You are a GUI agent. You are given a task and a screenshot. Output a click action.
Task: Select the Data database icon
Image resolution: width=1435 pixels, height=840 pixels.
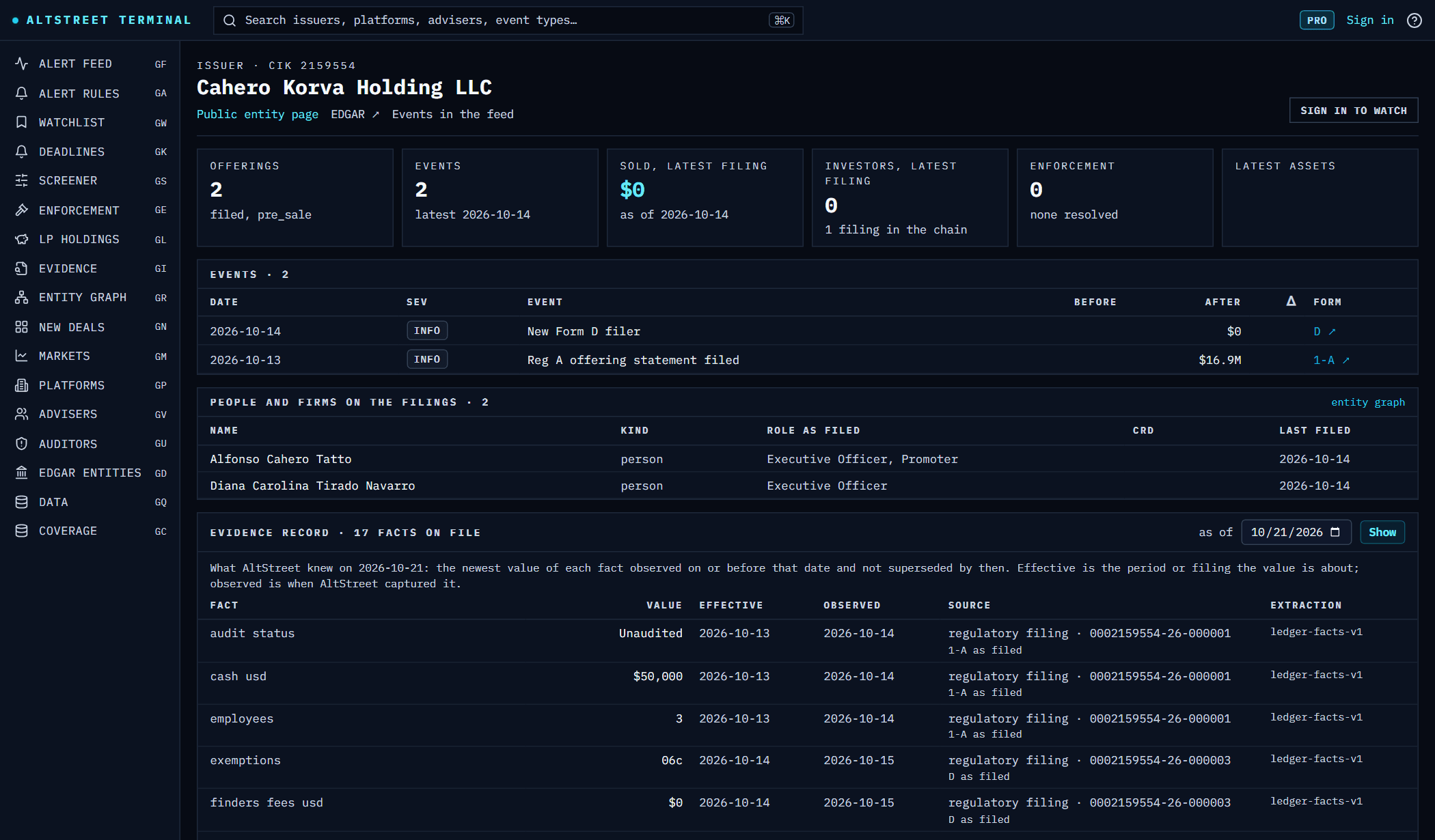(x=22, y=502)
